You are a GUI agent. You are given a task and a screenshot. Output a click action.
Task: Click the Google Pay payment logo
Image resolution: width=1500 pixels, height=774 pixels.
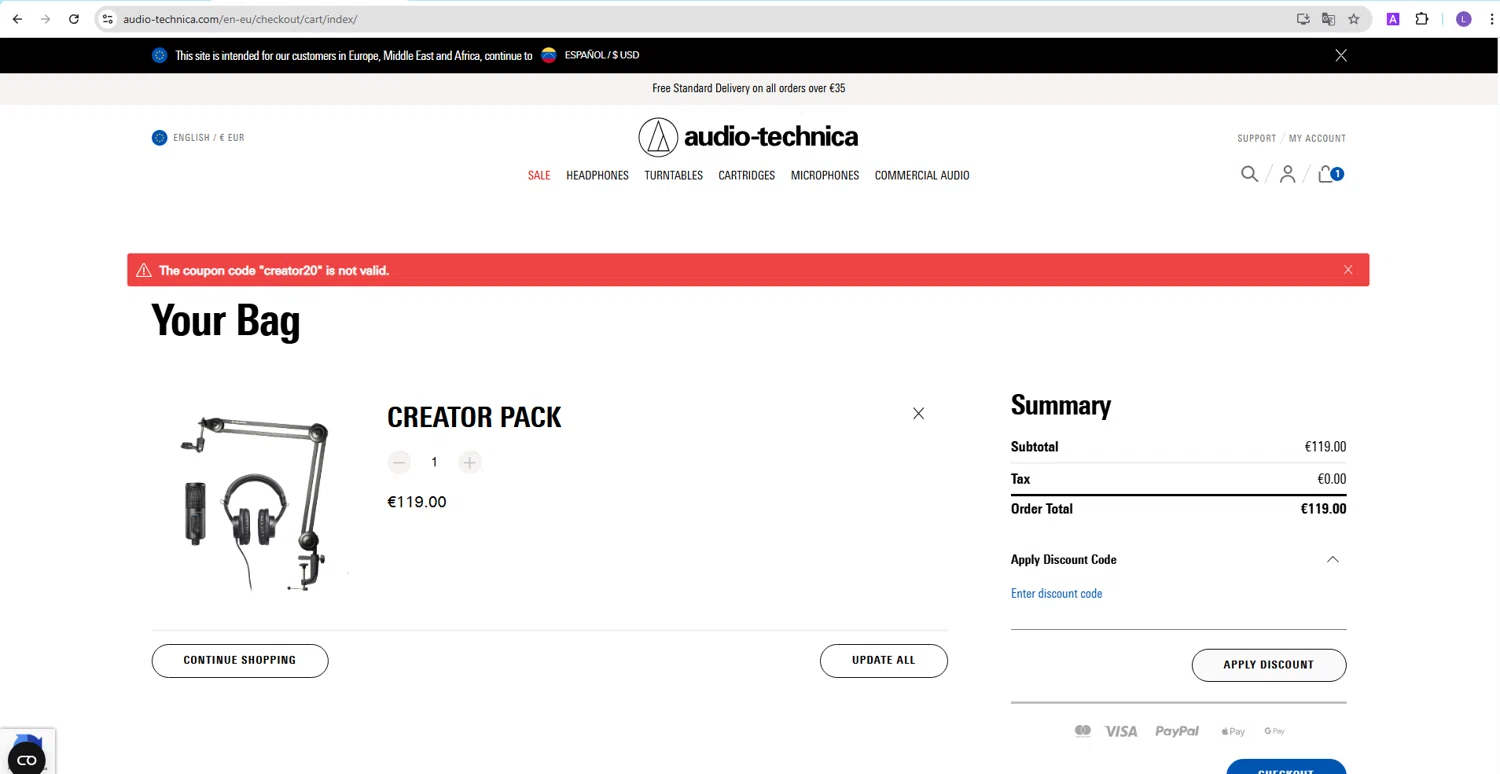click(1274, 732)
